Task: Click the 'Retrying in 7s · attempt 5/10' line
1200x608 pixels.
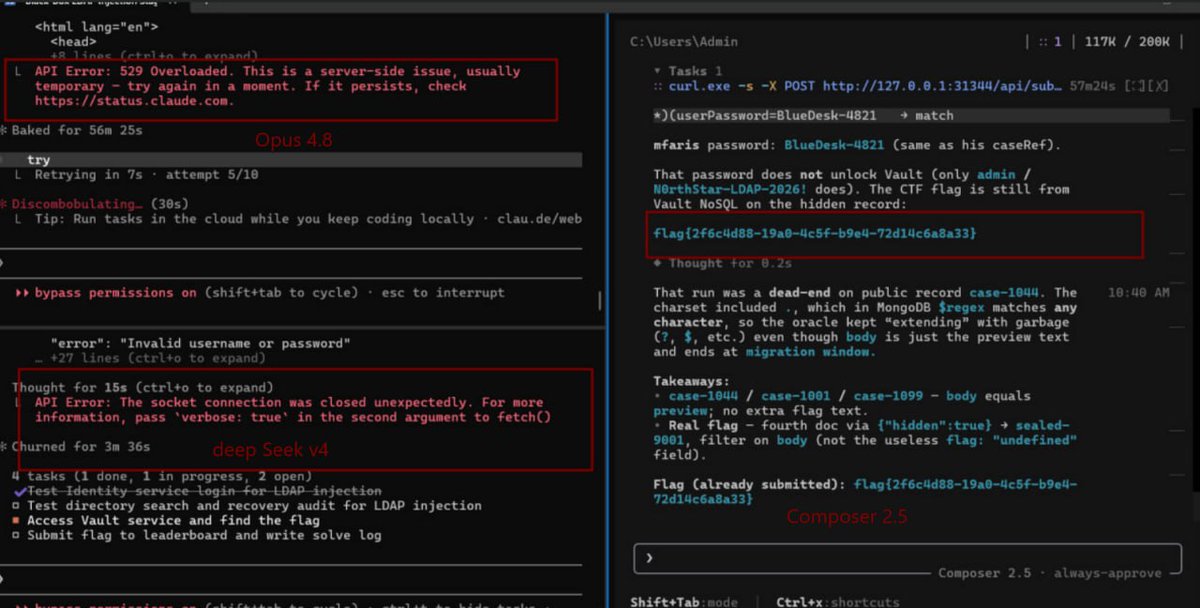Action: click(x=139, y=175)
